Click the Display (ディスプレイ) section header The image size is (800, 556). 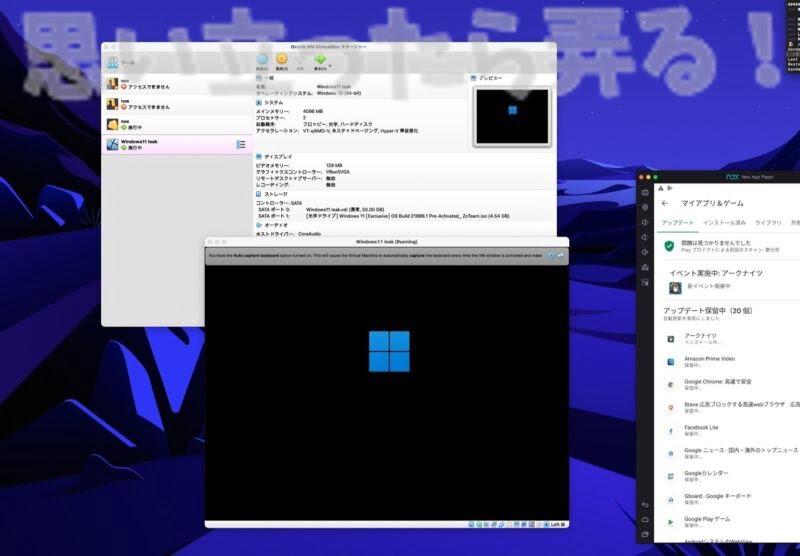tap(274, 157)
